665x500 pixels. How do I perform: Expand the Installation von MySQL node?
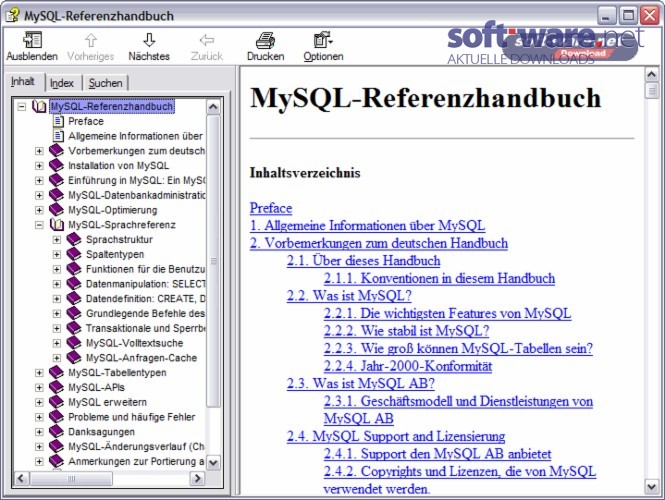tap(39, 166)
